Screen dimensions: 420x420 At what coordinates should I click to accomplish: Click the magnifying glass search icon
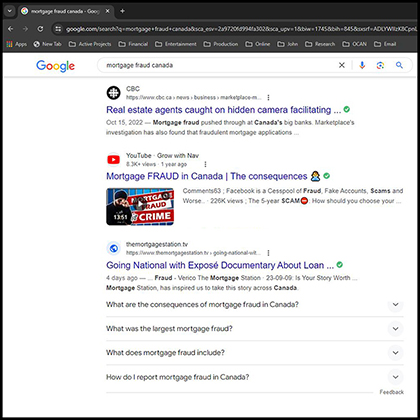click(399, 65)
